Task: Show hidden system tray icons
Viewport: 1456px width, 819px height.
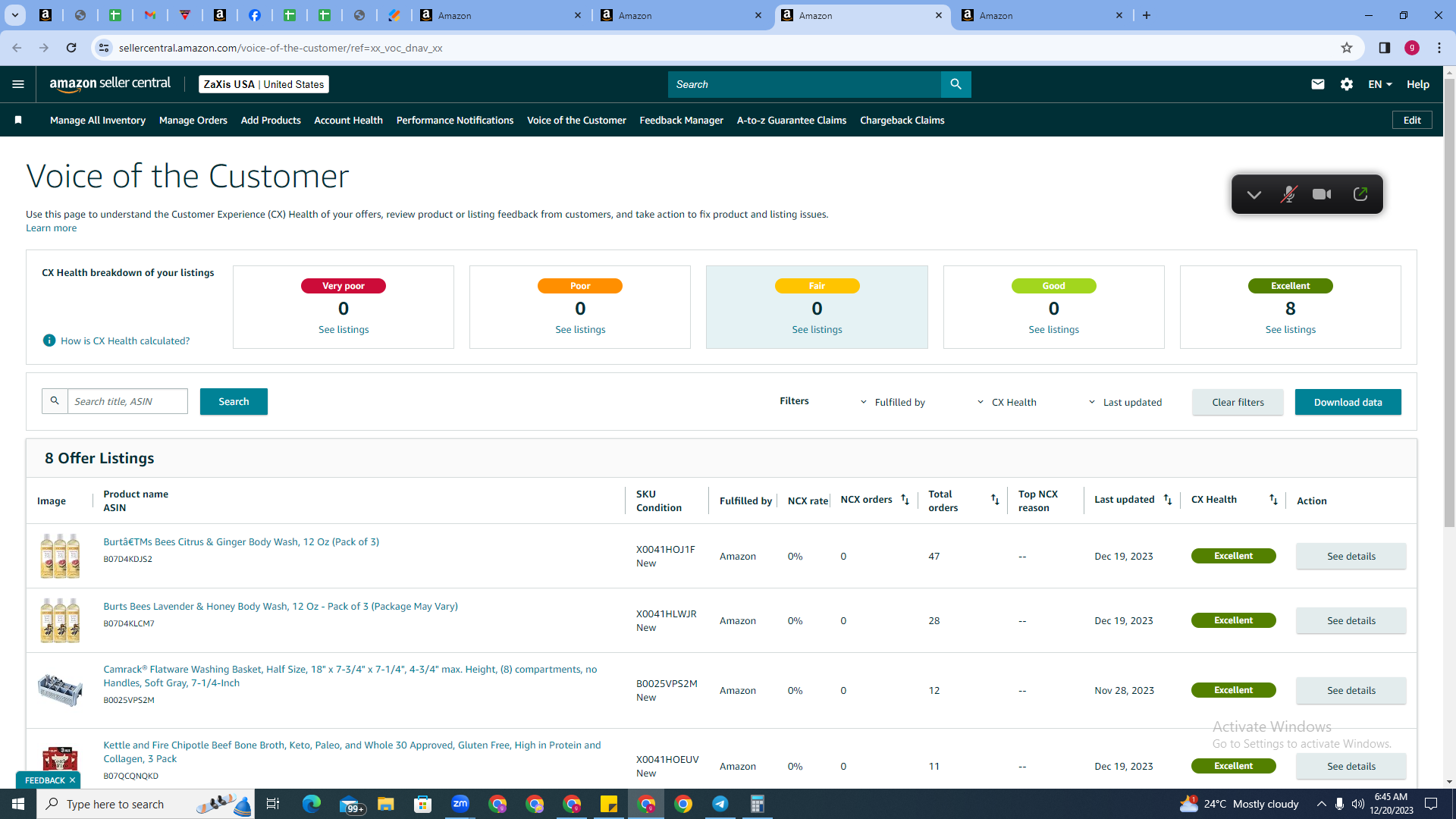Action: tap(1322, 804)
